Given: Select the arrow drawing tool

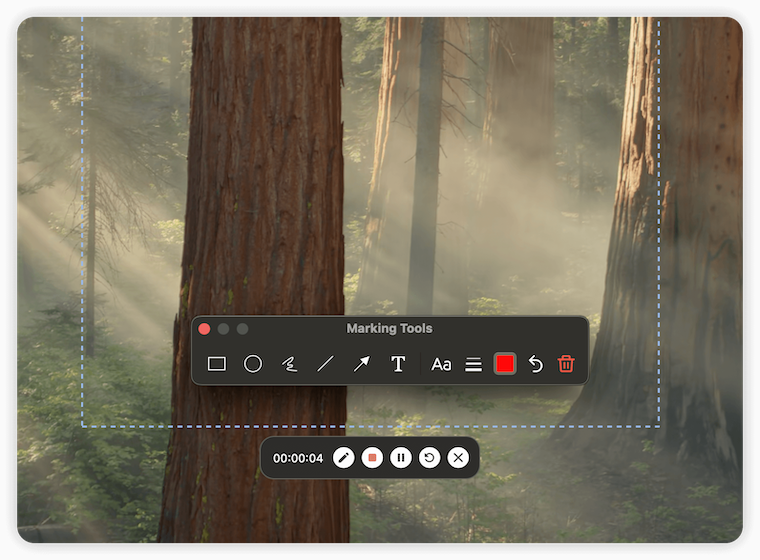Looking at the screenshot, I should tap(361, 364).
